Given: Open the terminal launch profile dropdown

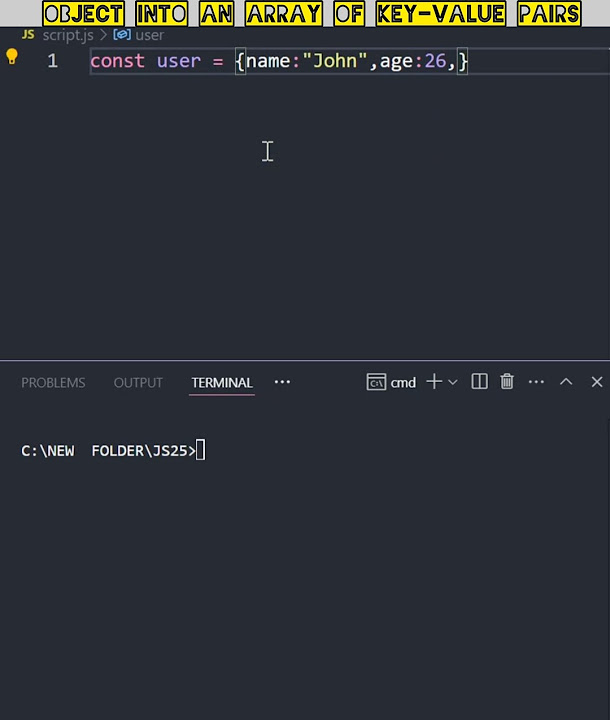Looking at the screenshot, I should pyautogui.click(x=452, y=382).
